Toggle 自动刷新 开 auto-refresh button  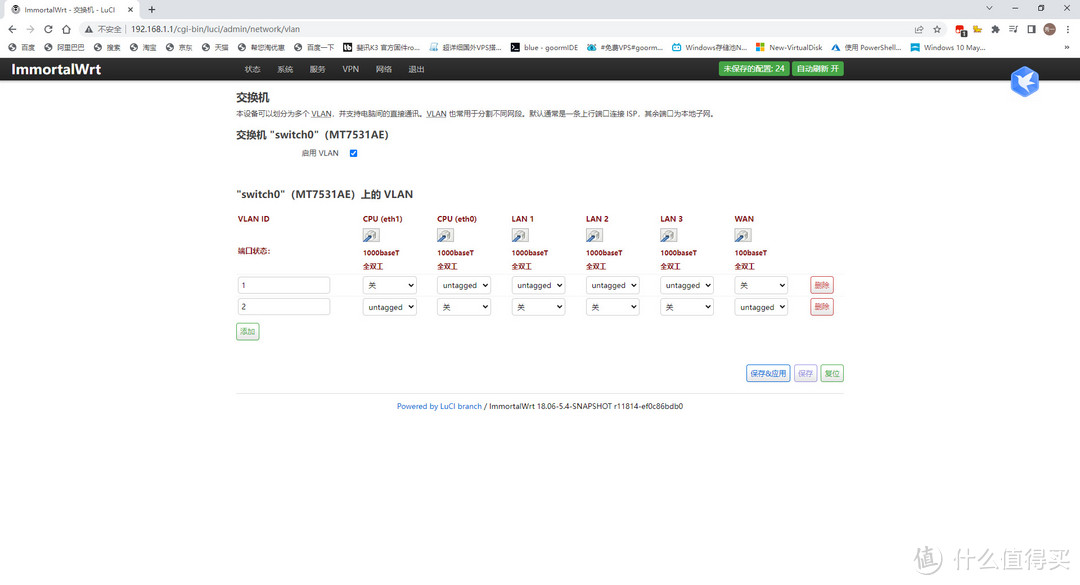[x=817, y=69]
